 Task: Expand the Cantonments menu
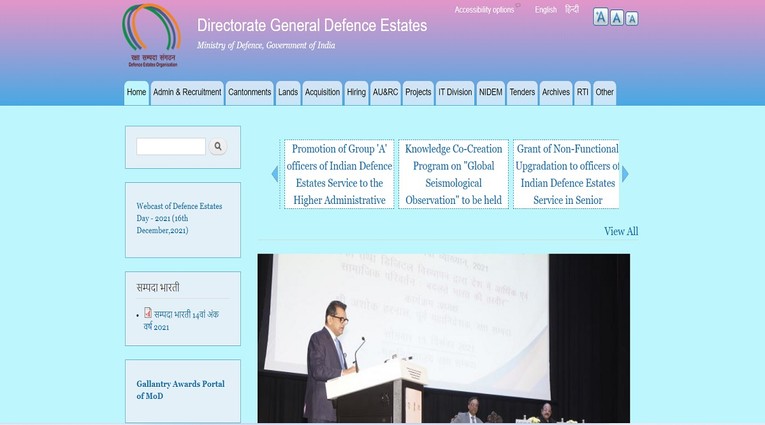(x=249, y=92)
